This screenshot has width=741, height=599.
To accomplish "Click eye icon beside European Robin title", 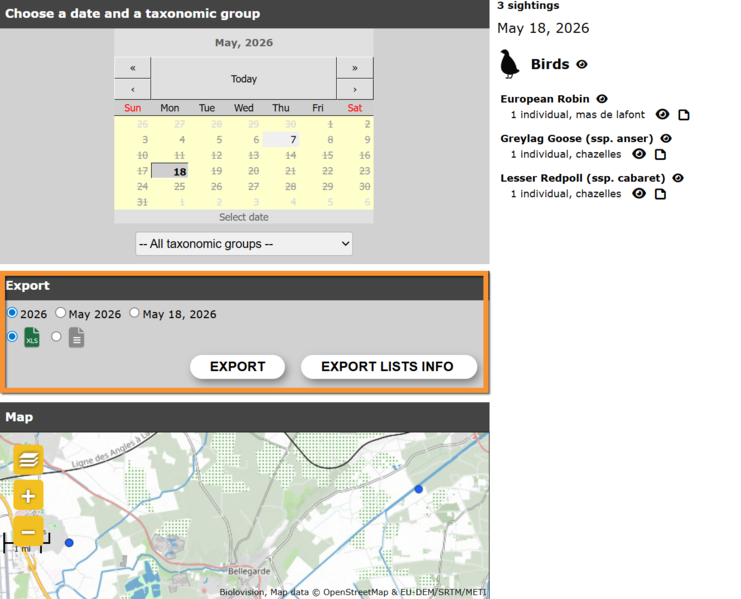I will tap(602, 99).
